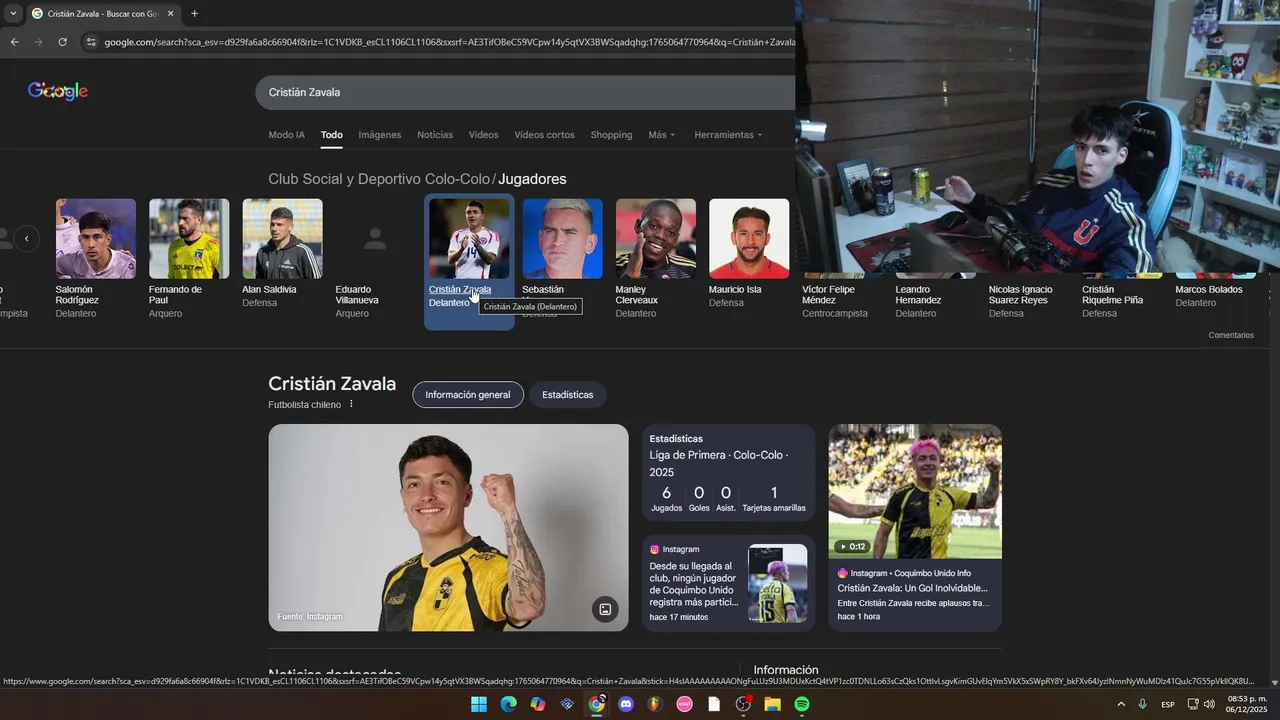Open Microsoft Edge from taskbar
This screenshot has width=1280, height=720.
tap(508, 704)
